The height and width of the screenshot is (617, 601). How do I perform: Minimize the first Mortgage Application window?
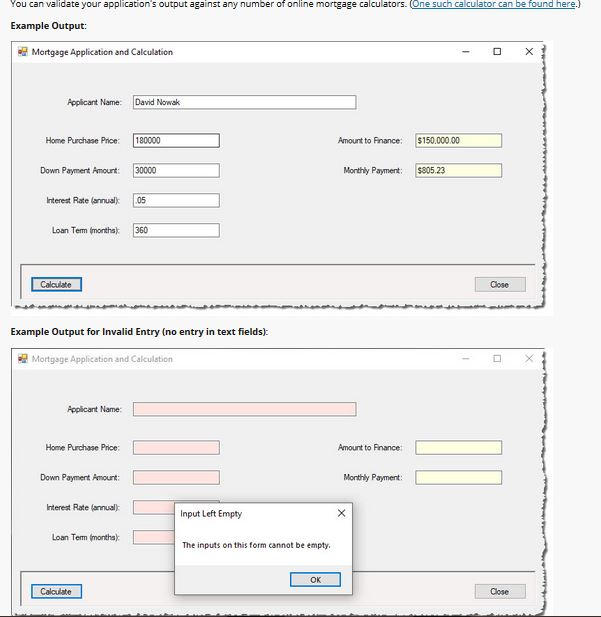click(x=466, y=52)
